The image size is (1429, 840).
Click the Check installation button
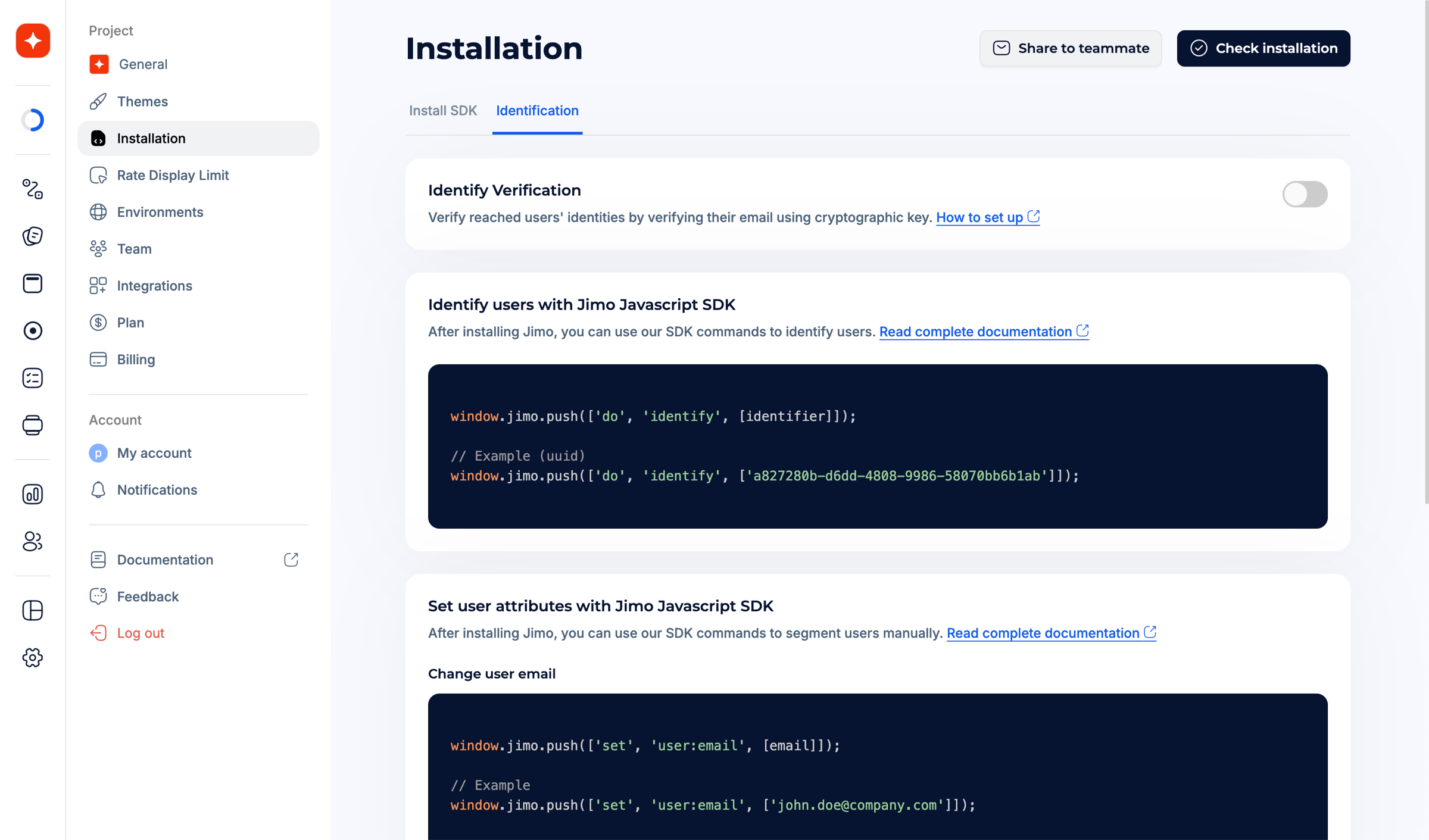(1263, 48)
